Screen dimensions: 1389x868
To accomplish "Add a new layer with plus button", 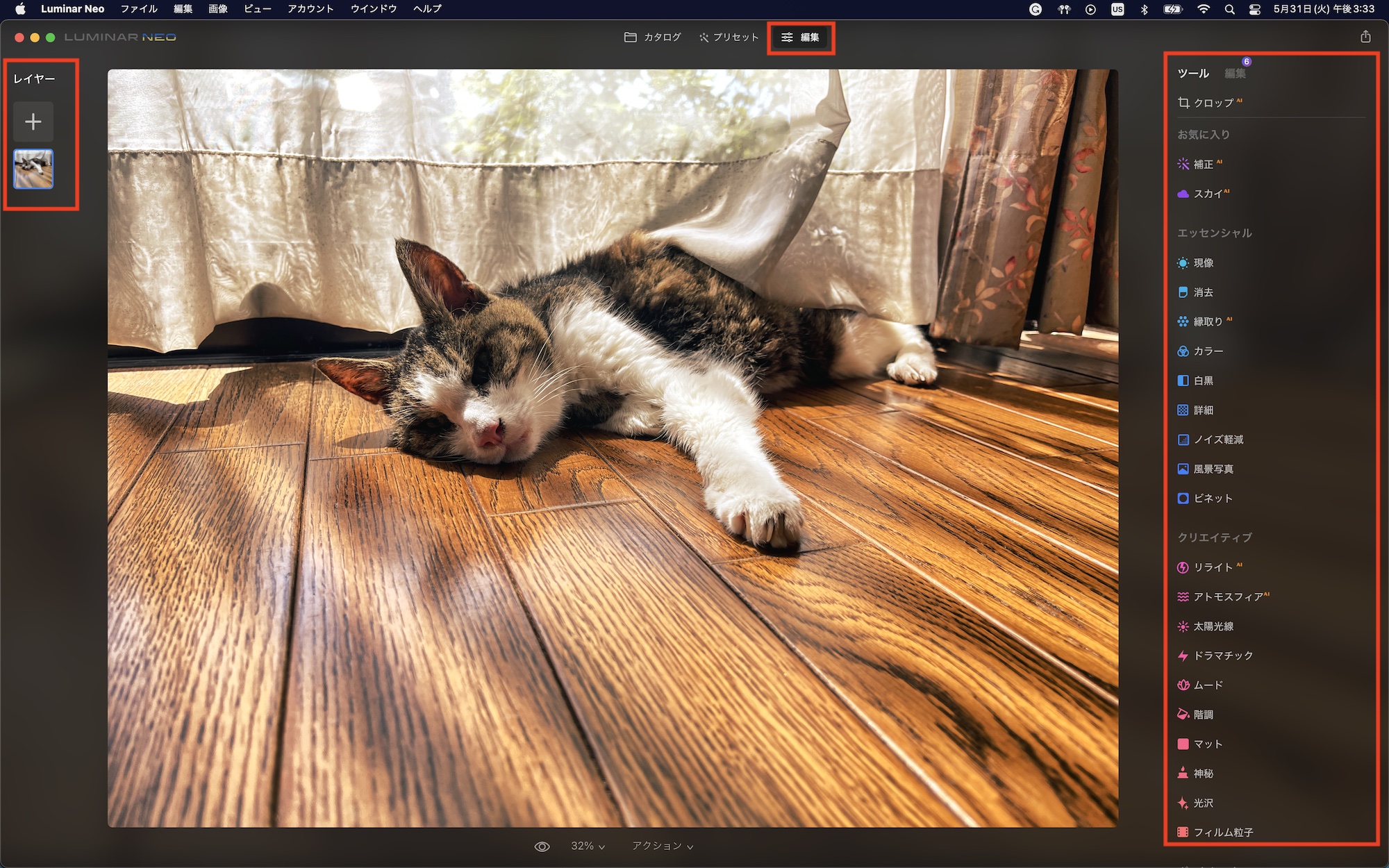I will point(33,122).
